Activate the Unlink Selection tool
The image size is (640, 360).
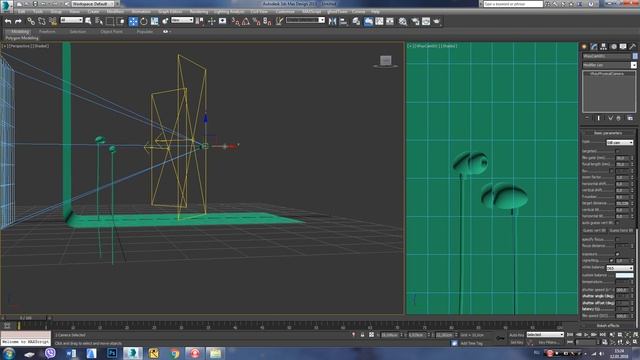coord(42,21)
